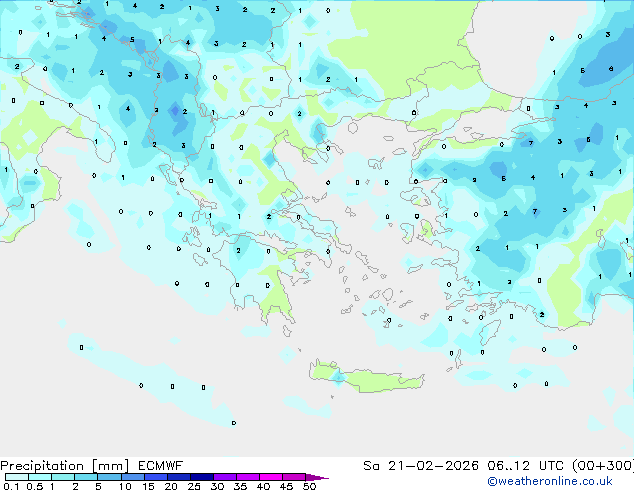Click the legend label '20'
Image resolution: width=634 pixels, height=490 pixels.
pos(171,486)
